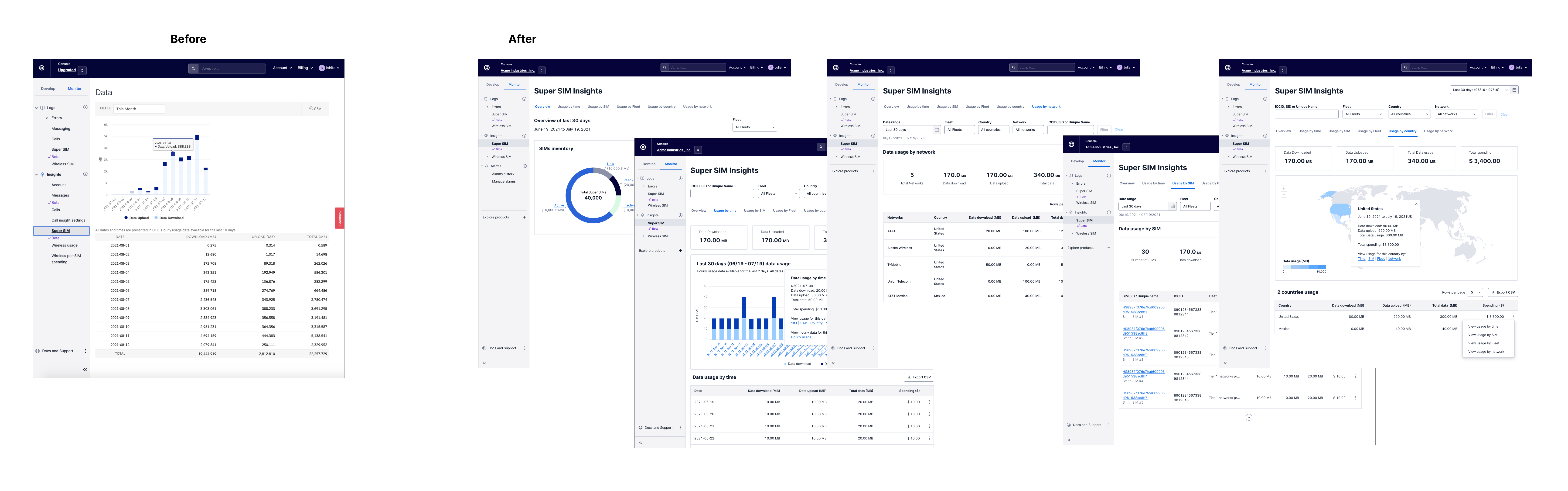The width and height of the screenshot is (1568, 491).
Task: Click Export CSV above countries usage table
Action: coord(1503,292)
